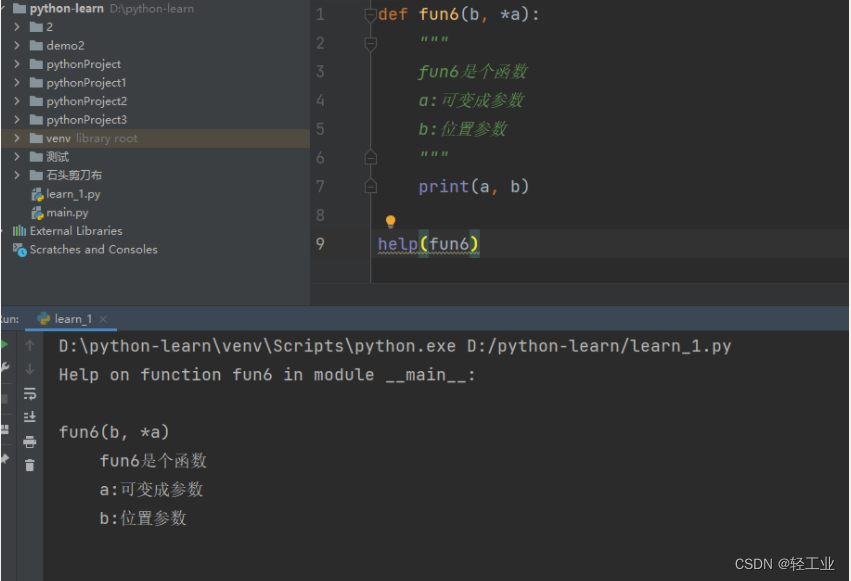Select the pythonProject1 folder
This screenshot has height=581, width=851.
(86, 82)
